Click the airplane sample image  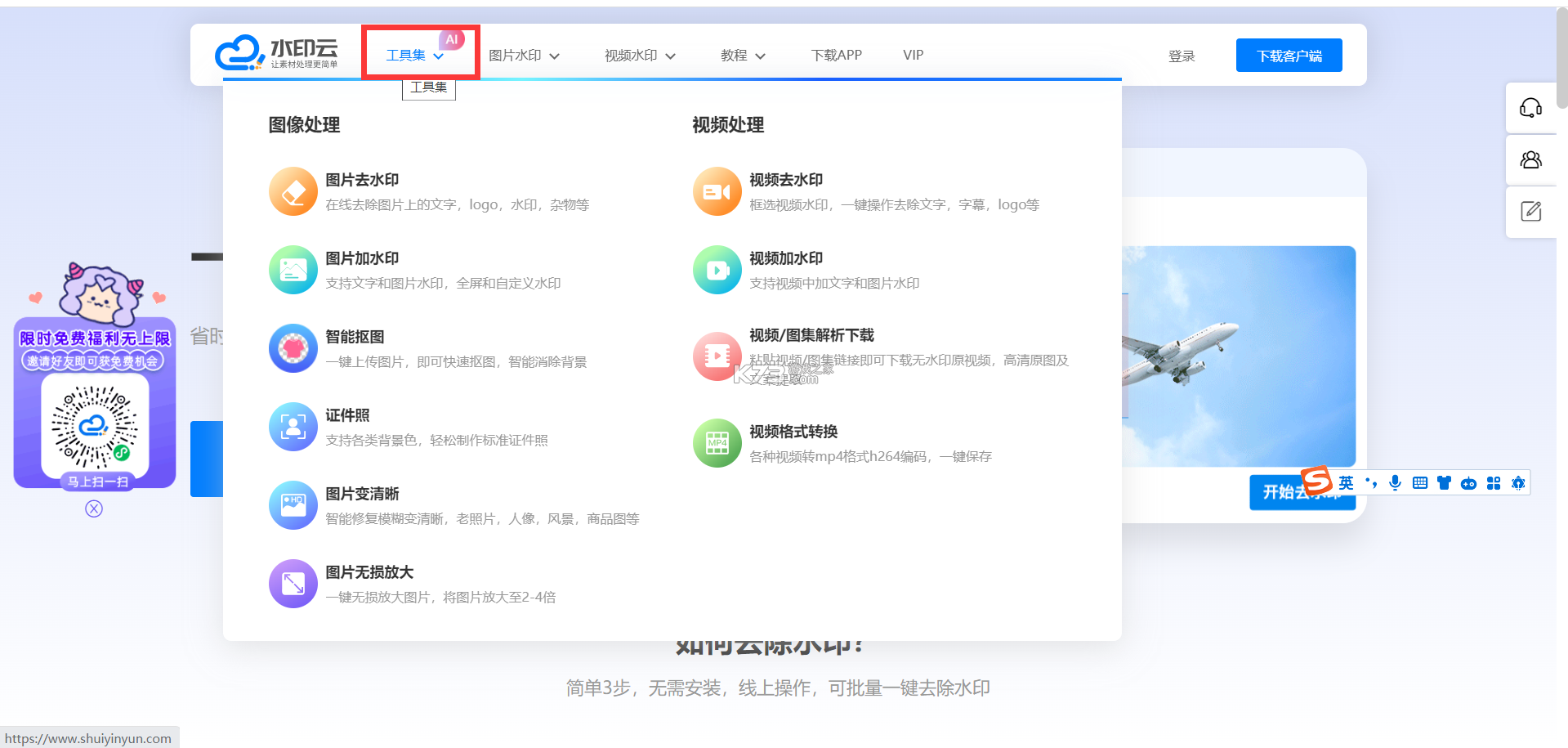click(1239, 356)
